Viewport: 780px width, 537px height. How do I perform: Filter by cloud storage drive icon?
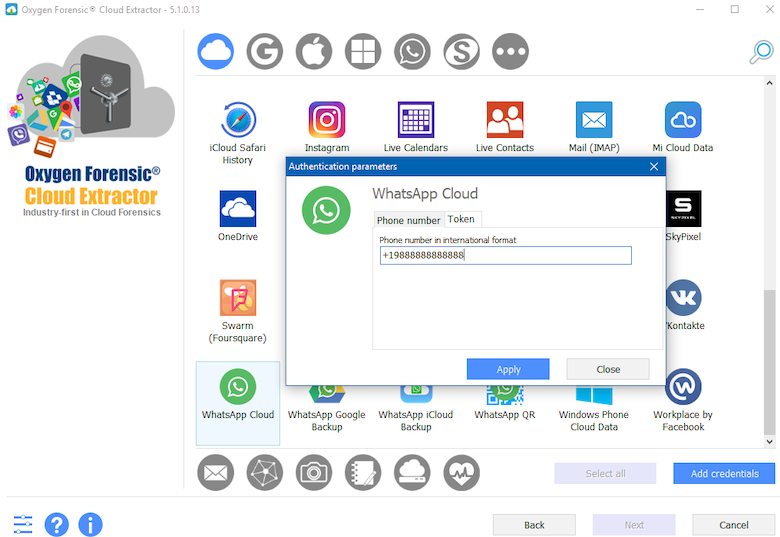click(412, 472)
